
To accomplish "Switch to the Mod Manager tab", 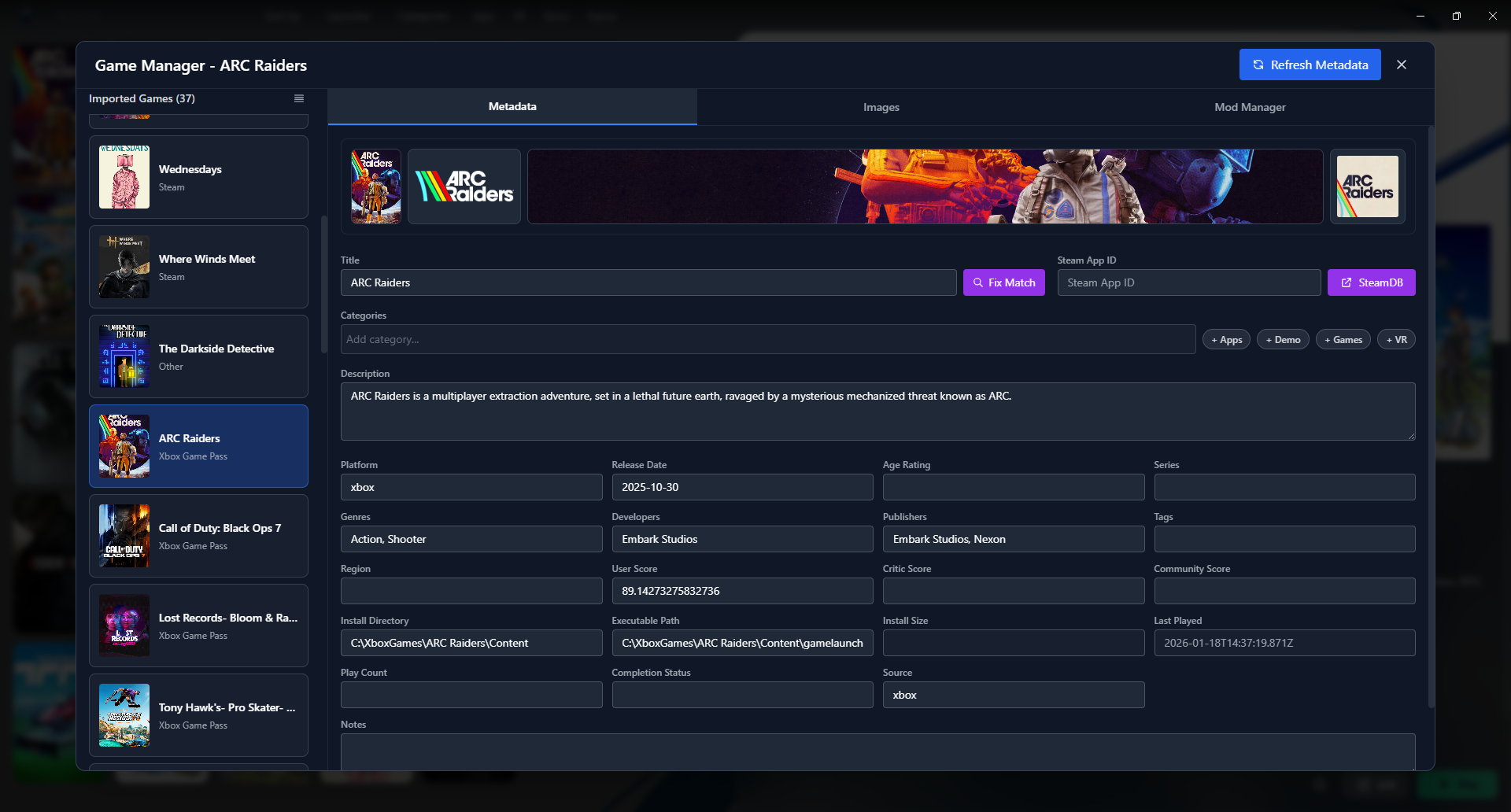I will pos(1250,107).
